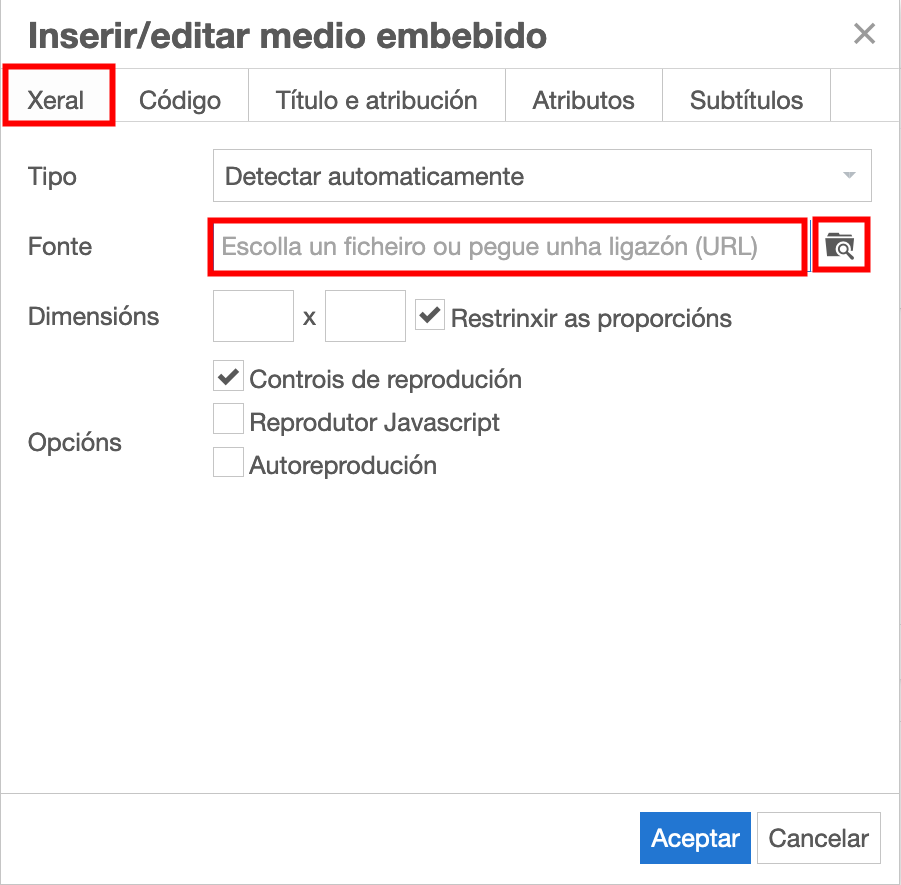Click the Fonte field label
Viewport: 901px width, 885px height.
coord(60,246)
